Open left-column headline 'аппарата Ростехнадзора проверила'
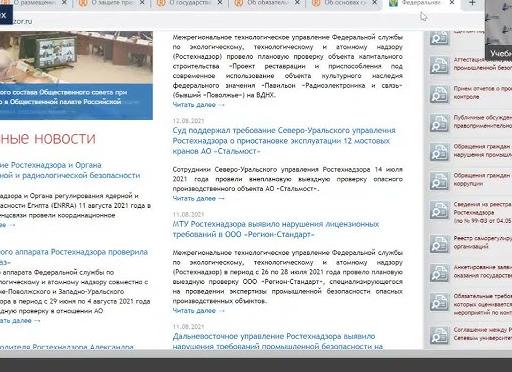Viewport: 512px width, 372px height. coord(74,257)
